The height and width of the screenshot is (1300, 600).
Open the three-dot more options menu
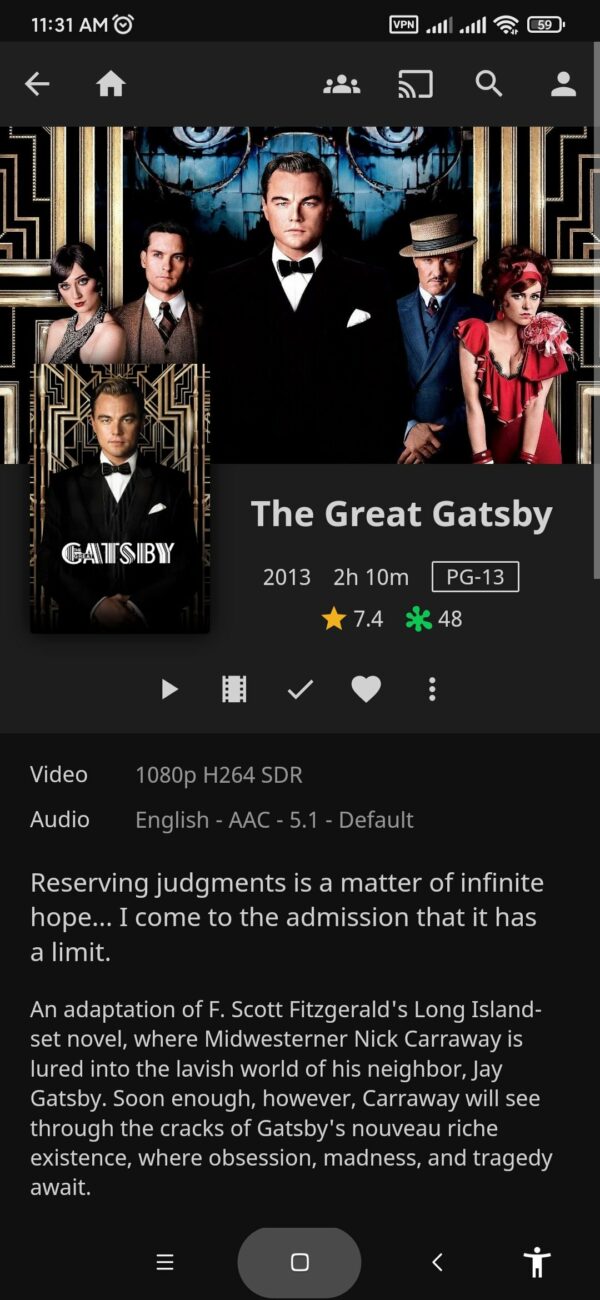[x=432, y=689]
